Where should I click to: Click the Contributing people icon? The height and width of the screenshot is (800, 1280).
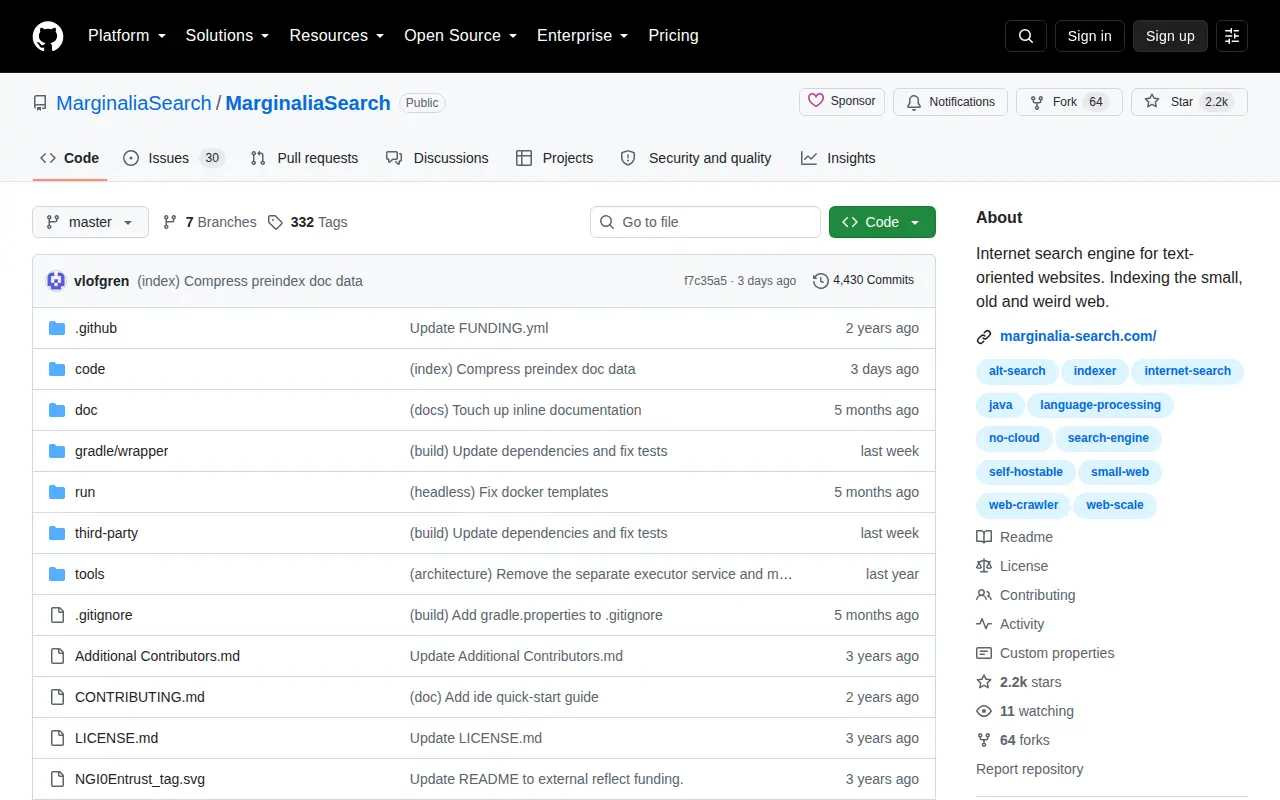point(984,595)
